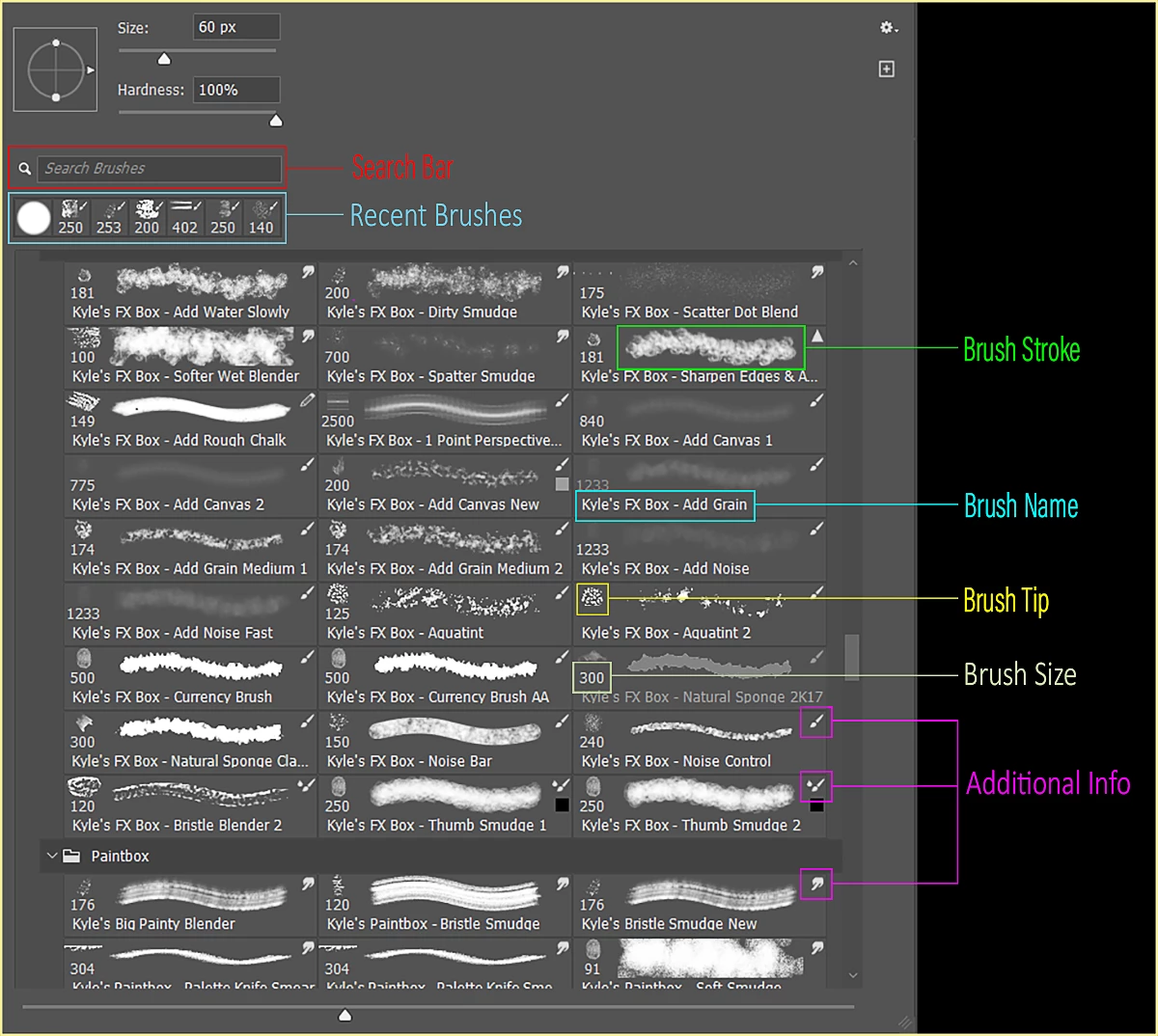Click mixer brush icon on Thumb Smudge 2
The width and height of the screenshot is (1158, 1036).
pyautogui.click(x=816, y=785)
